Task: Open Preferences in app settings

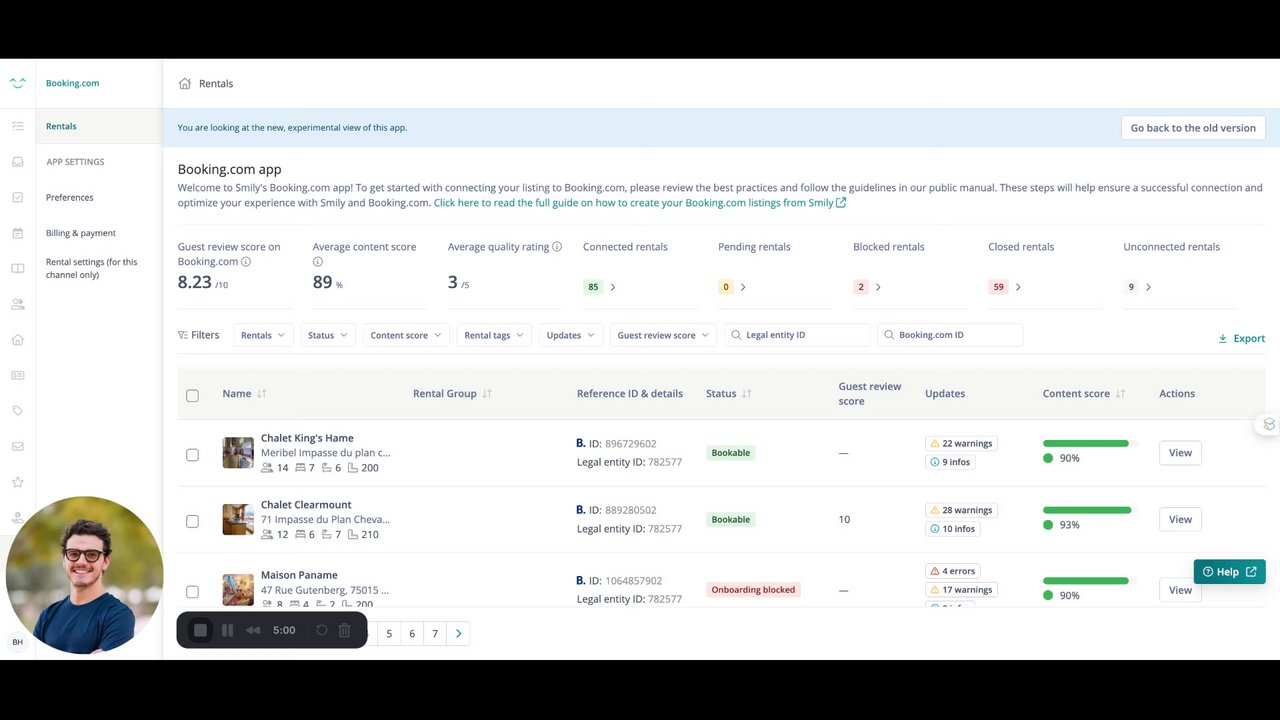Action: coord(70,197)
